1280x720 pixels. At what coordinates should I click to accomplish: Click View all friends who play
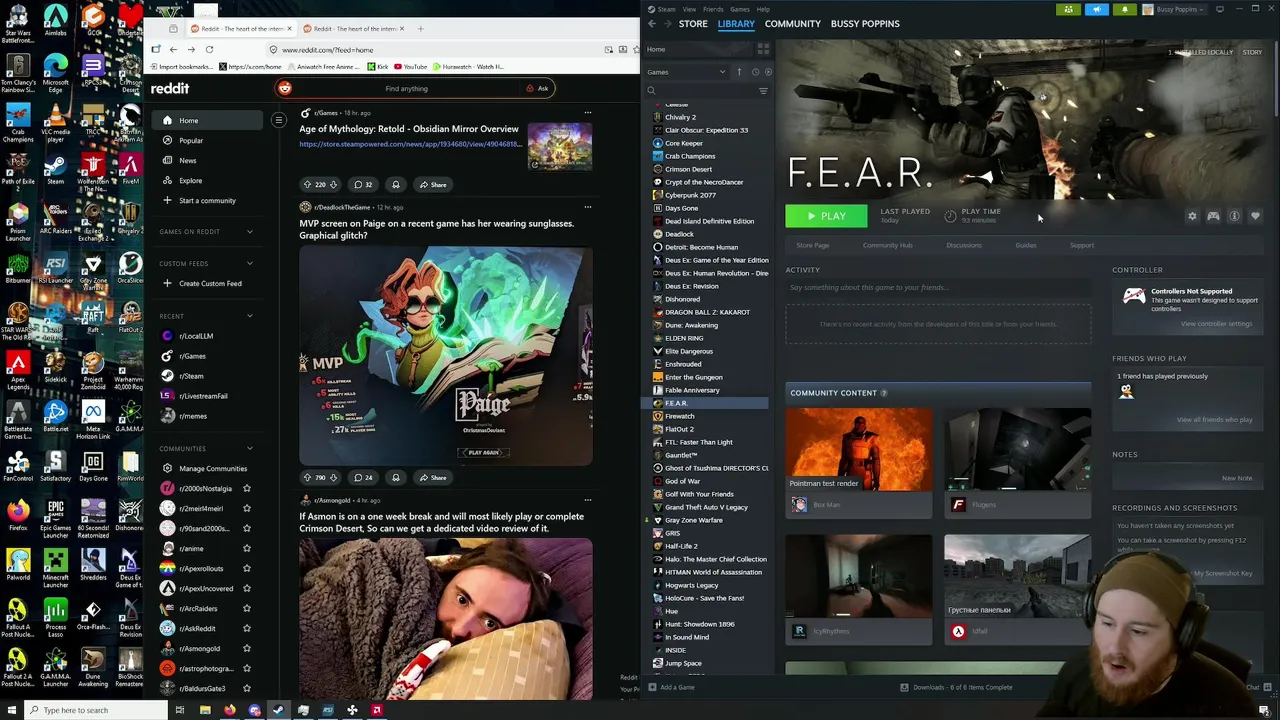[1214, 419]
